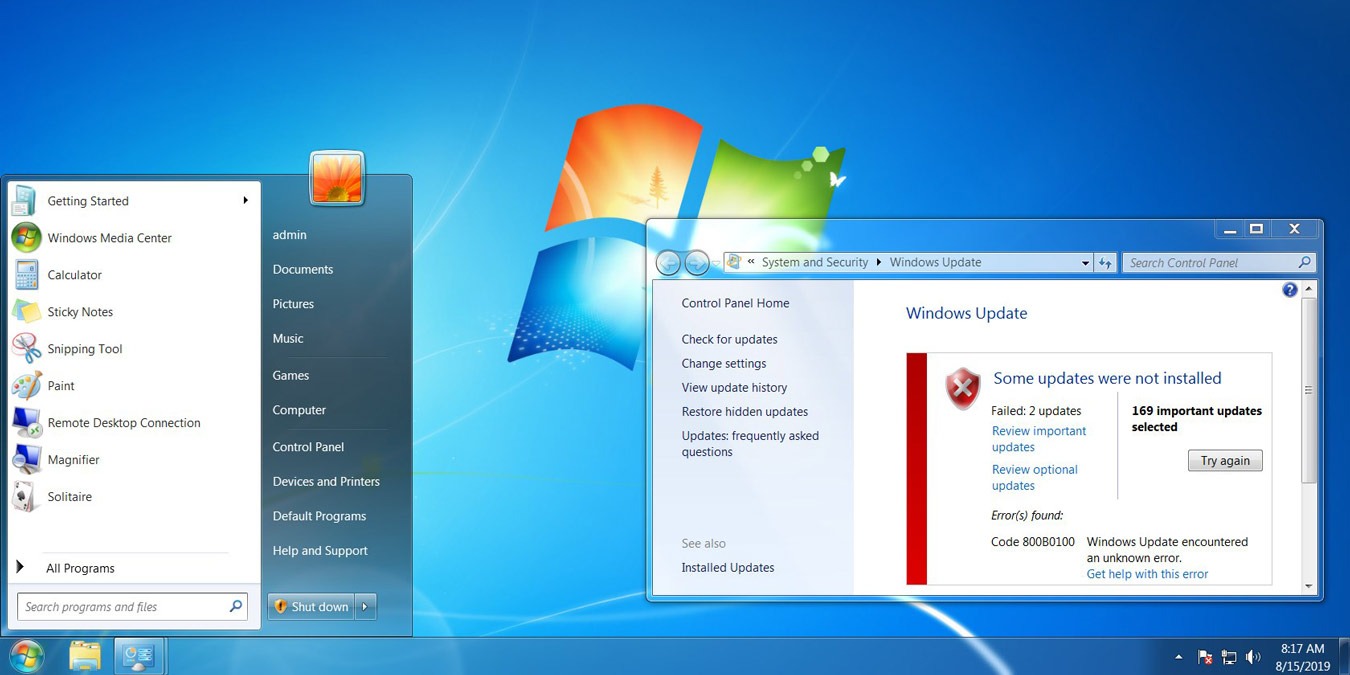1350x675 pixels.
Task: Launch Paint from the Start menu
Action: (x=61, y=385)
